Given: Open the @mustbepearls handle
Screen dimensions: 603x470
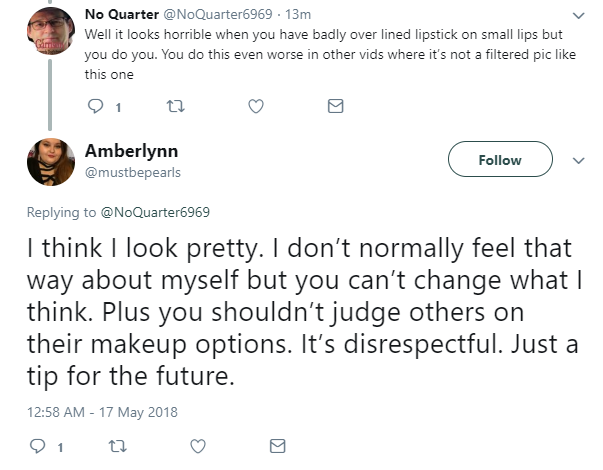Looking at the screenshot, I should pyautogui.click(x=133, y=172).
